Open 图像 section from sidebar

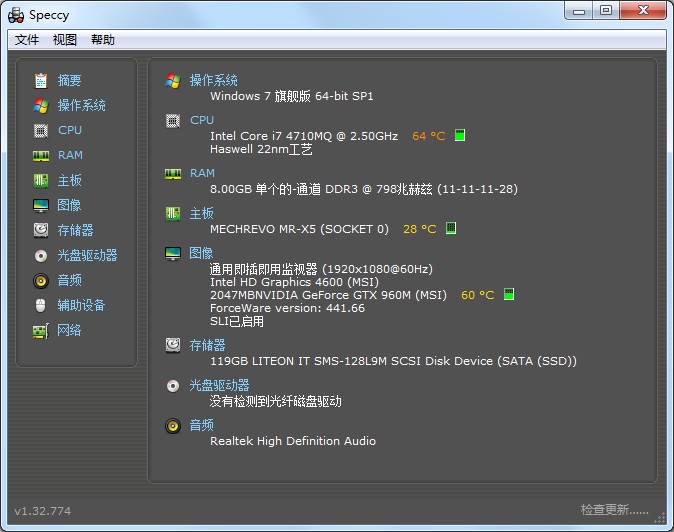pos(69,205)
